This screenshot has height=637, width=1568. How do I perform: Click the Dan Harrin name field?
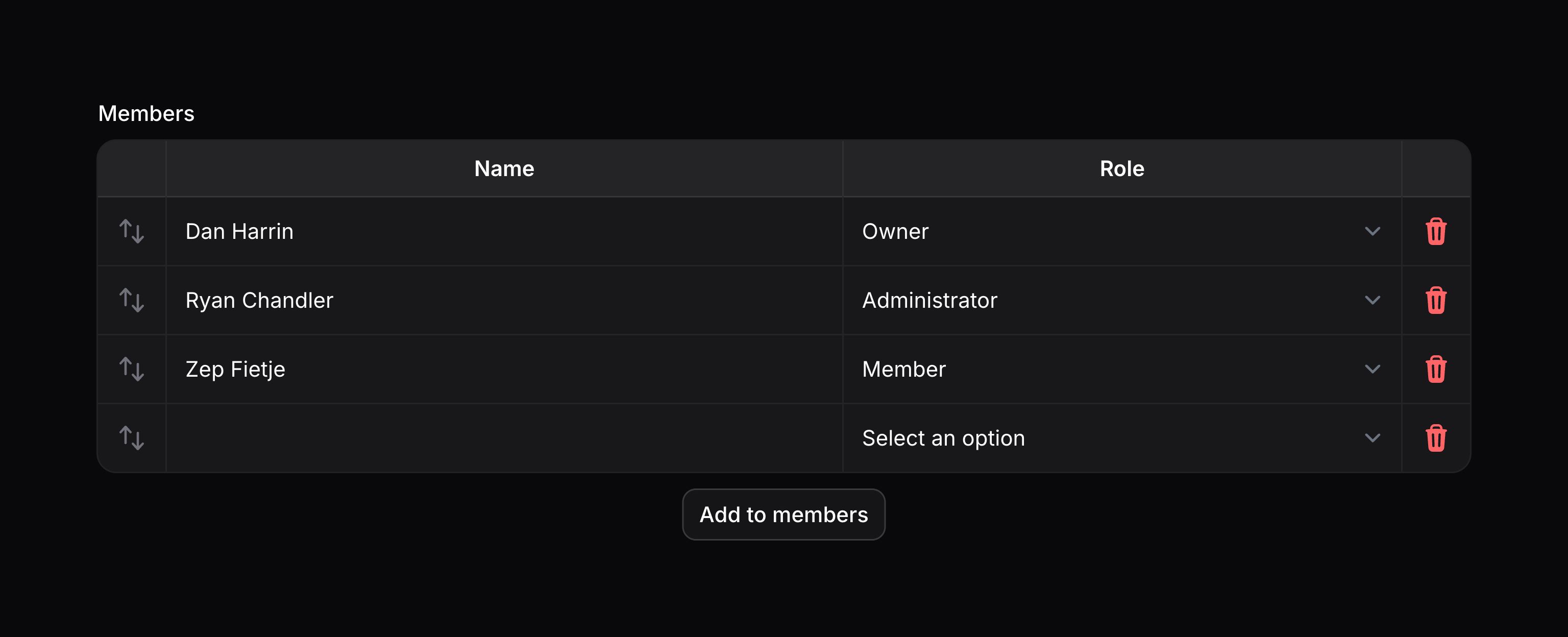click(504, 231)
